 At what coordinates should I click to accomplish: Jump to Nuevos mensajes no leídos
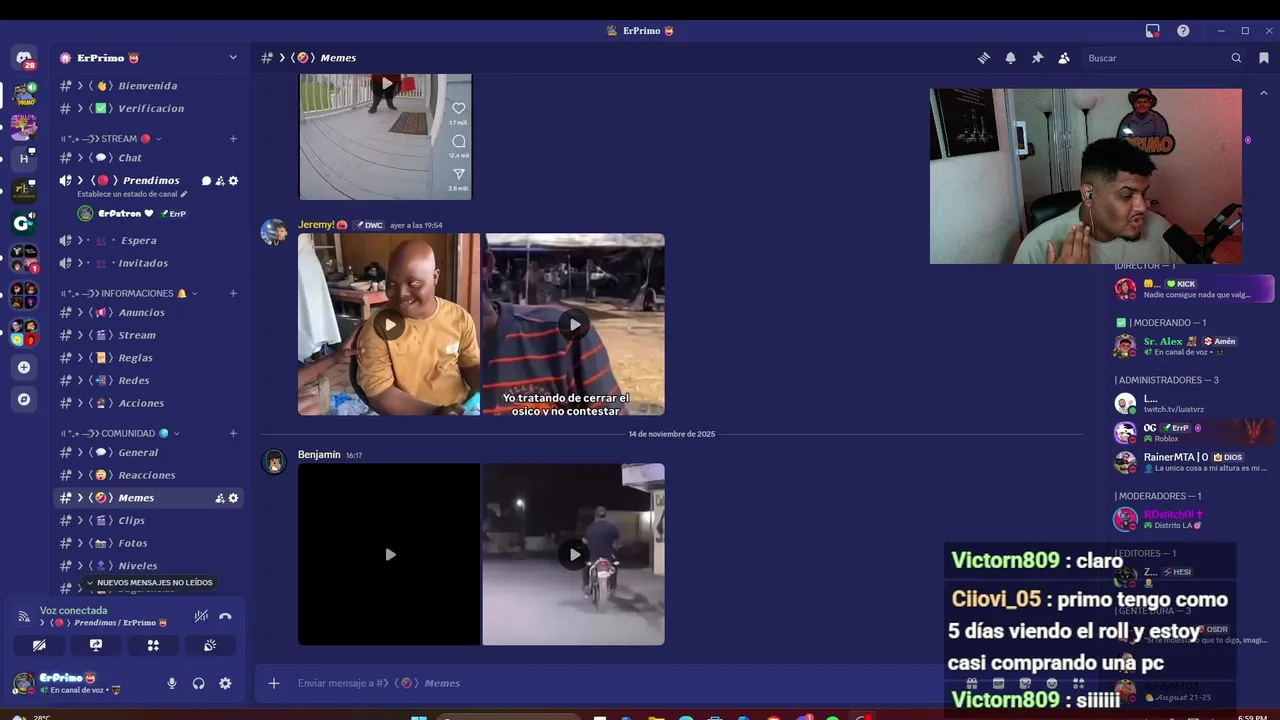click(149, 583)
